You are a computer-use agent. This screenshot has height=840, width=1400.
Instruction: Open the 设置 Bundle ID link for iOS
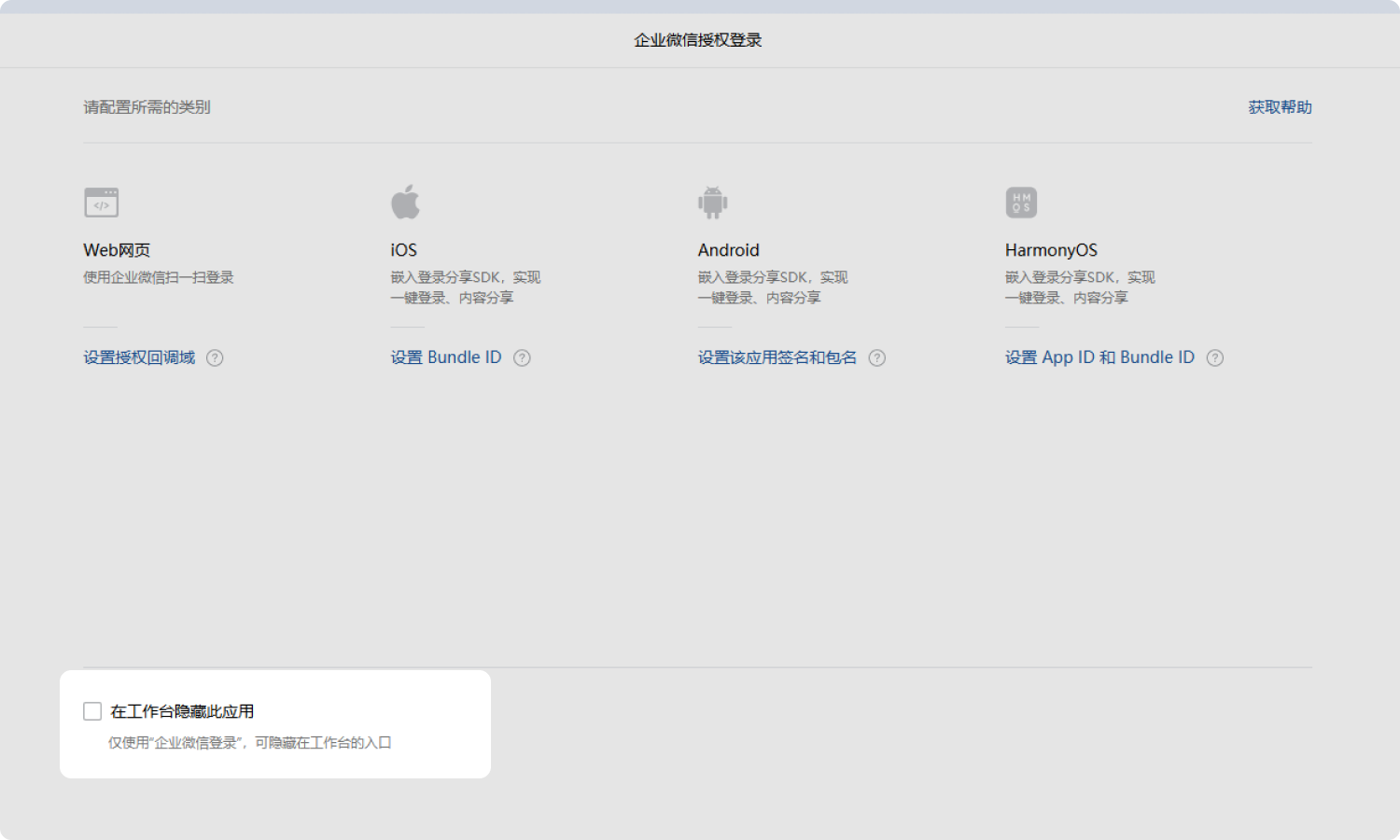point(445,357)
